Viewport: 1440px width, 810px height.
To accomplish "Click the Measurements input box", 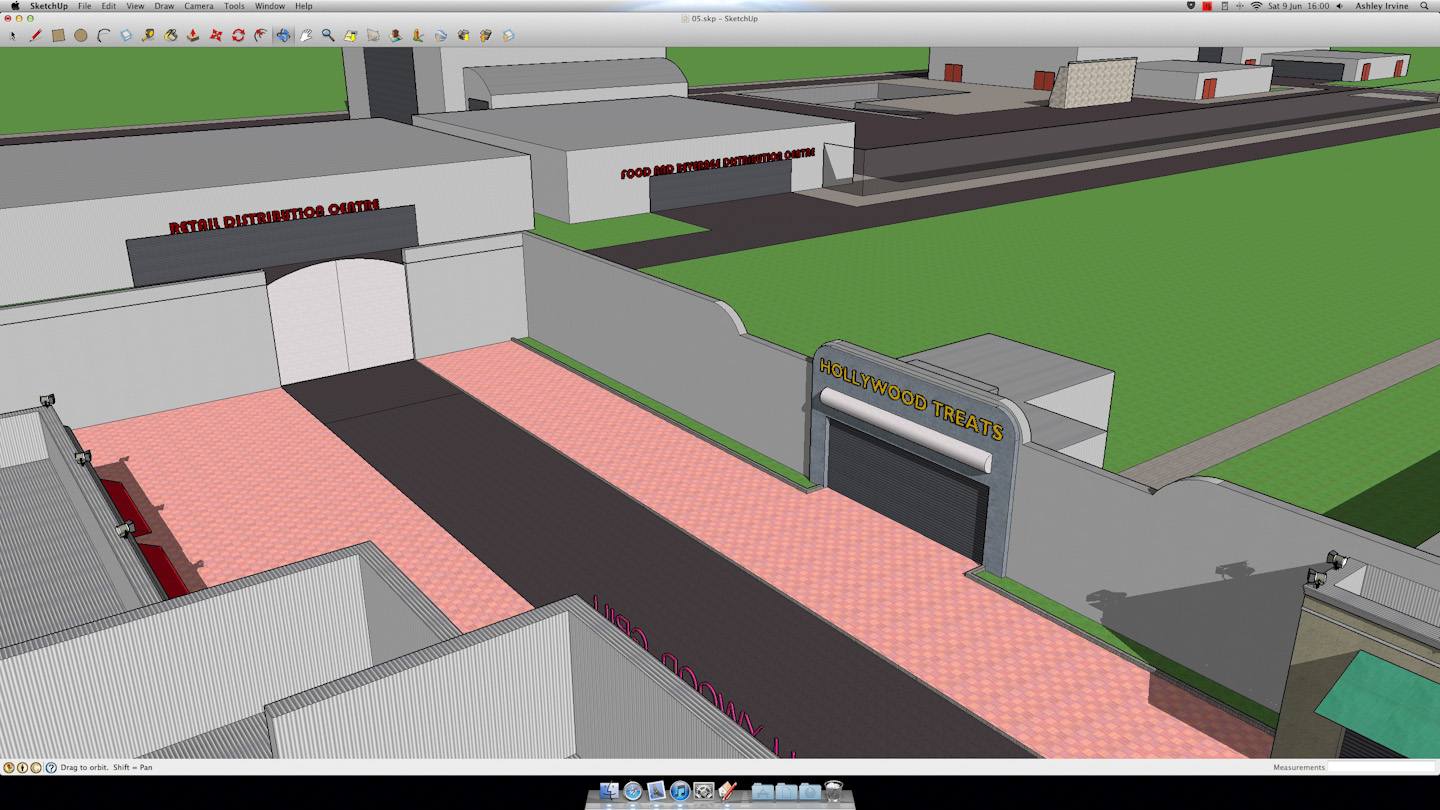I will pyautogui.click(x=1382, y=767).
